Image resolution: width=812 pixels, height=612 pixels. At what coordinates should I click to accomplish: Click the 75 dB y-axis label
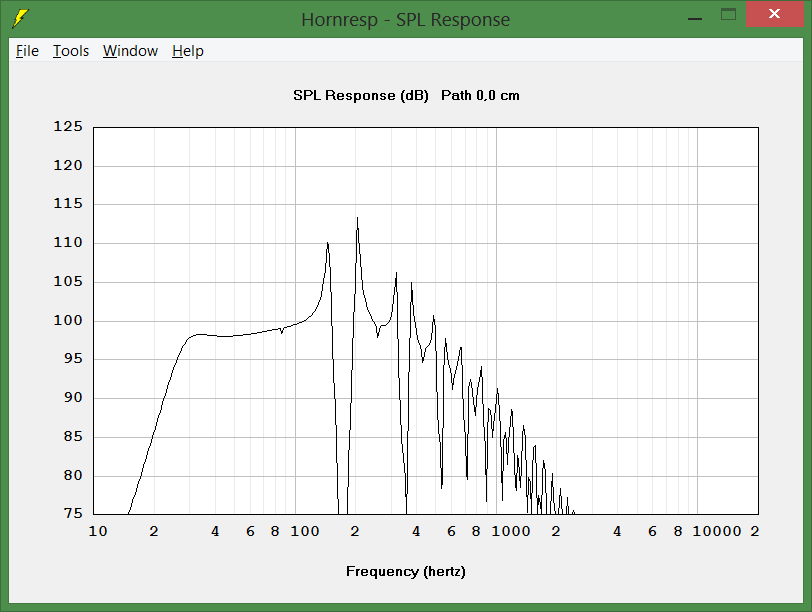[73, 513]
